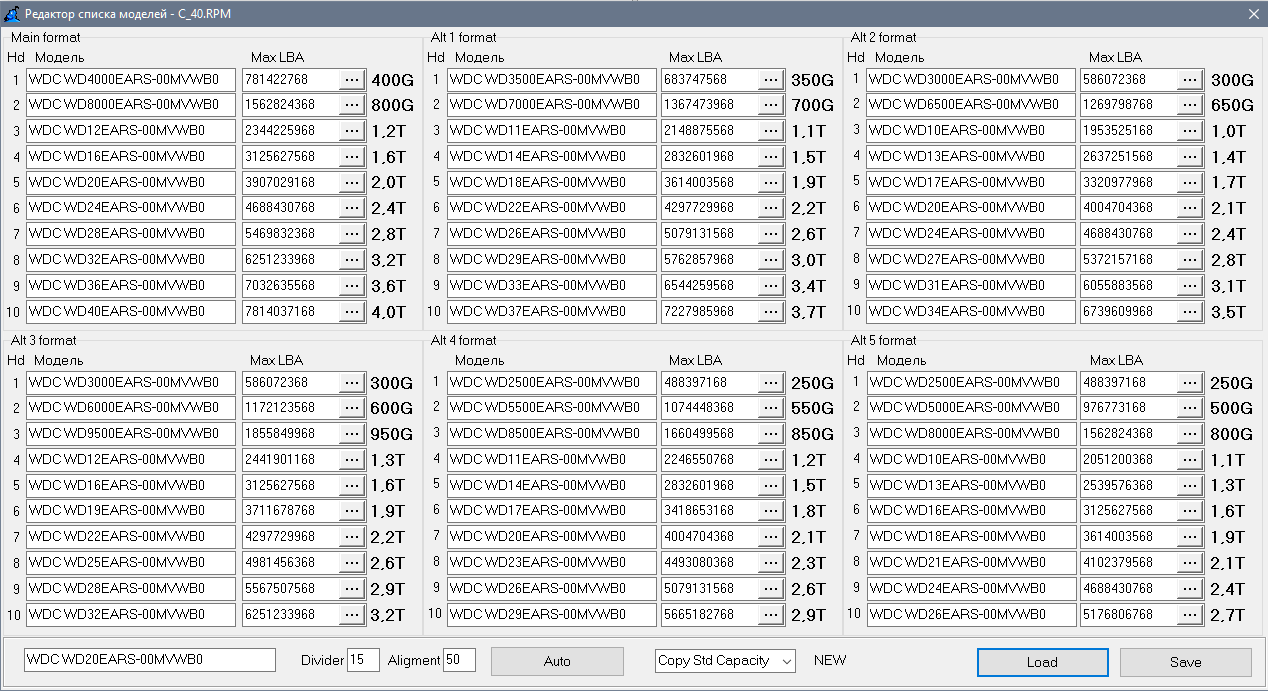This screenshot has height=691, width=1268.
Task: Click the '...' button beside Max LBA 1074448368
Action: [772, 408]
